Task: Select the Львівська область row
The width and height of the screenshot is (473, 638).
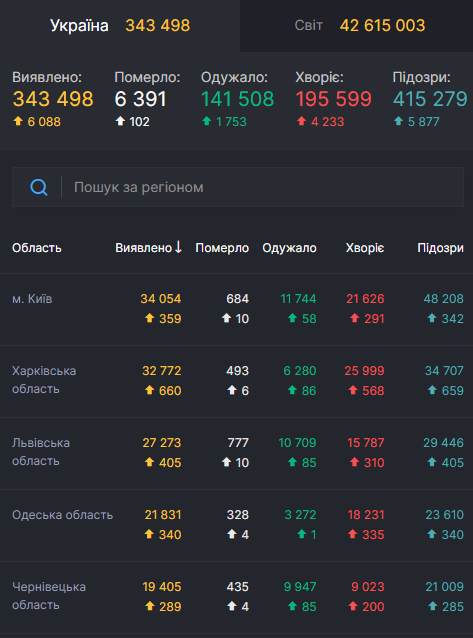Action: [x=236, y=453]
